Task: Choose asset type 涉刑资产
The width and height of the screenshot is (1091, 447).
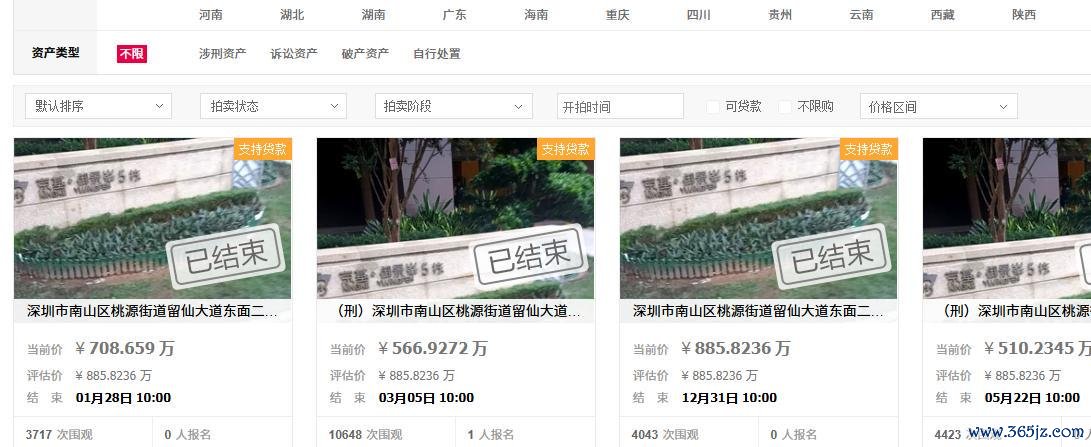Action: (223, 54)
